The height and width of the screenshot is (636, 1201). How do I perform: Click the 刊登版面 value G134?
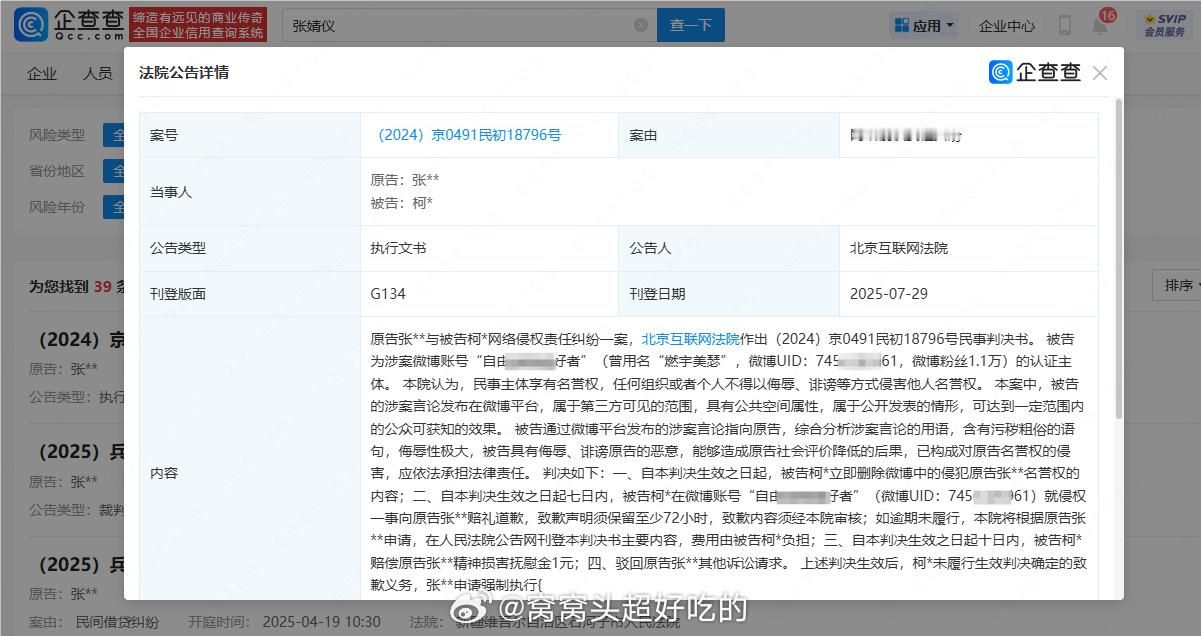pos(388,294)
